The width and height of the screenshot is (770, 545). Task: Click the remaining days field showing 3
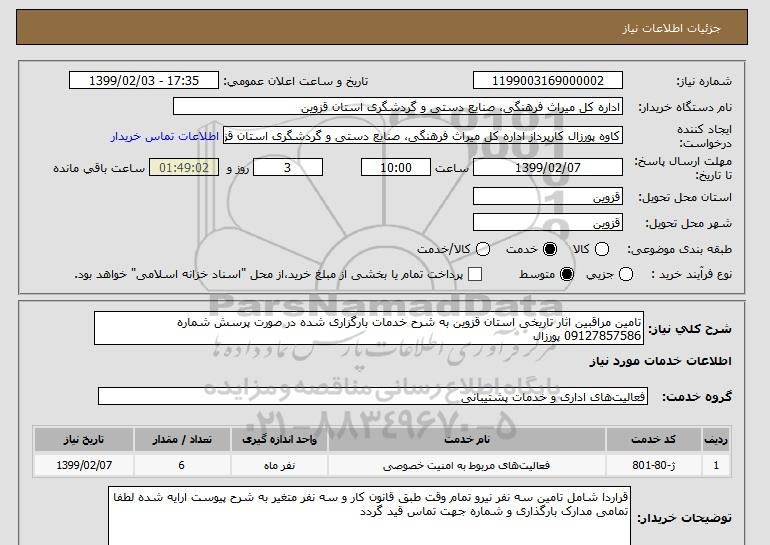coord(288,167)
